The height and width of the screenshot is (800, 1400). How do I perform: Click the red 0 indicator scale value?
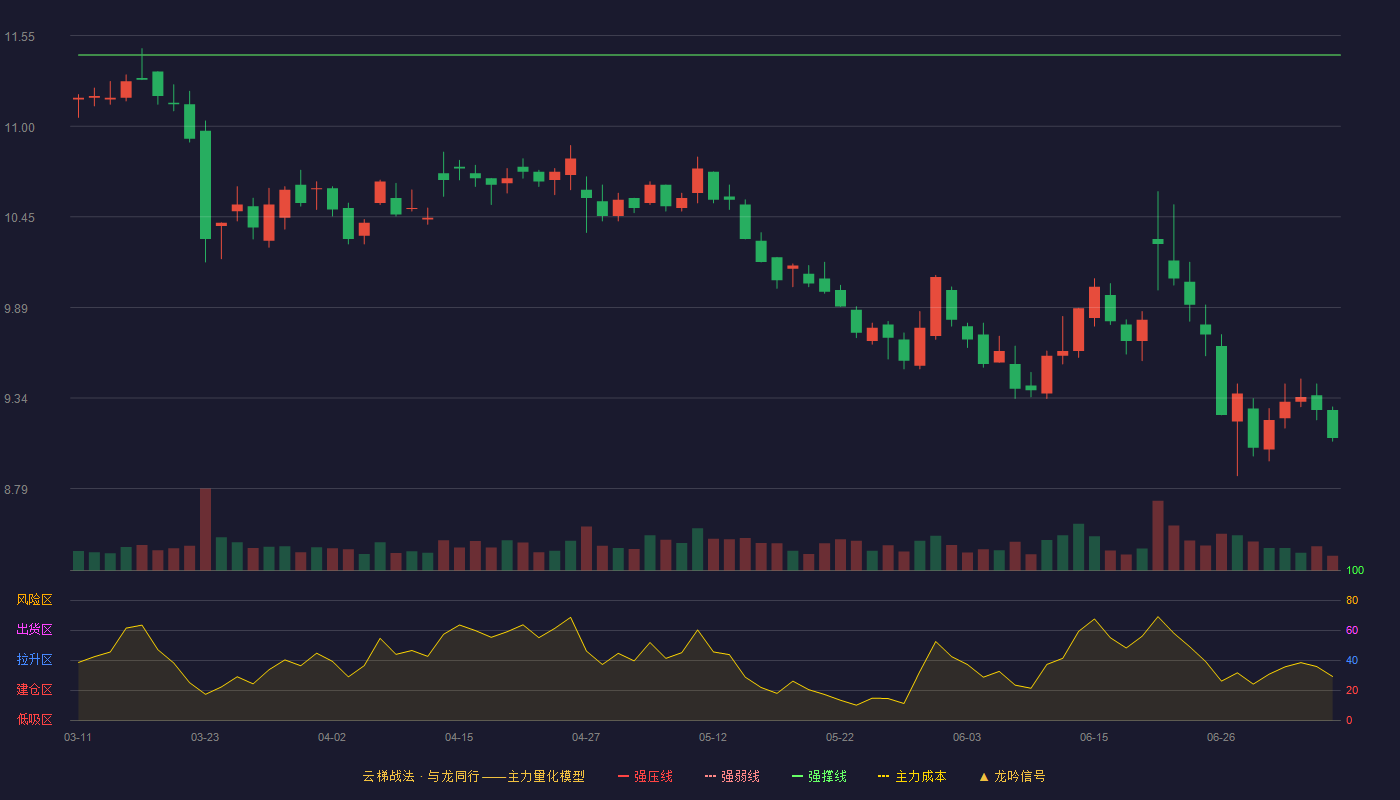pos(1349,720)
